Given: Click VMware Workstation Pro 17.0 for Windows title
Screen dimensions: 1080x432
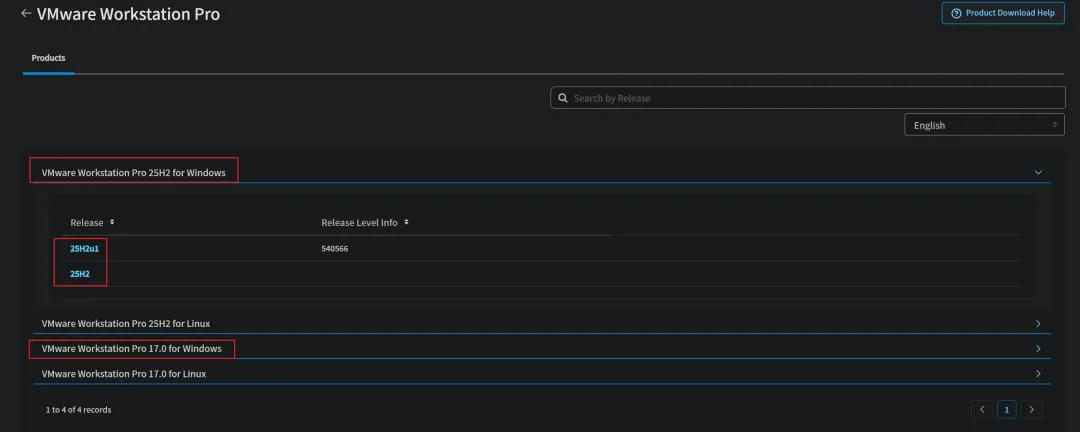Looking at the screenshot, I should 132,349.
